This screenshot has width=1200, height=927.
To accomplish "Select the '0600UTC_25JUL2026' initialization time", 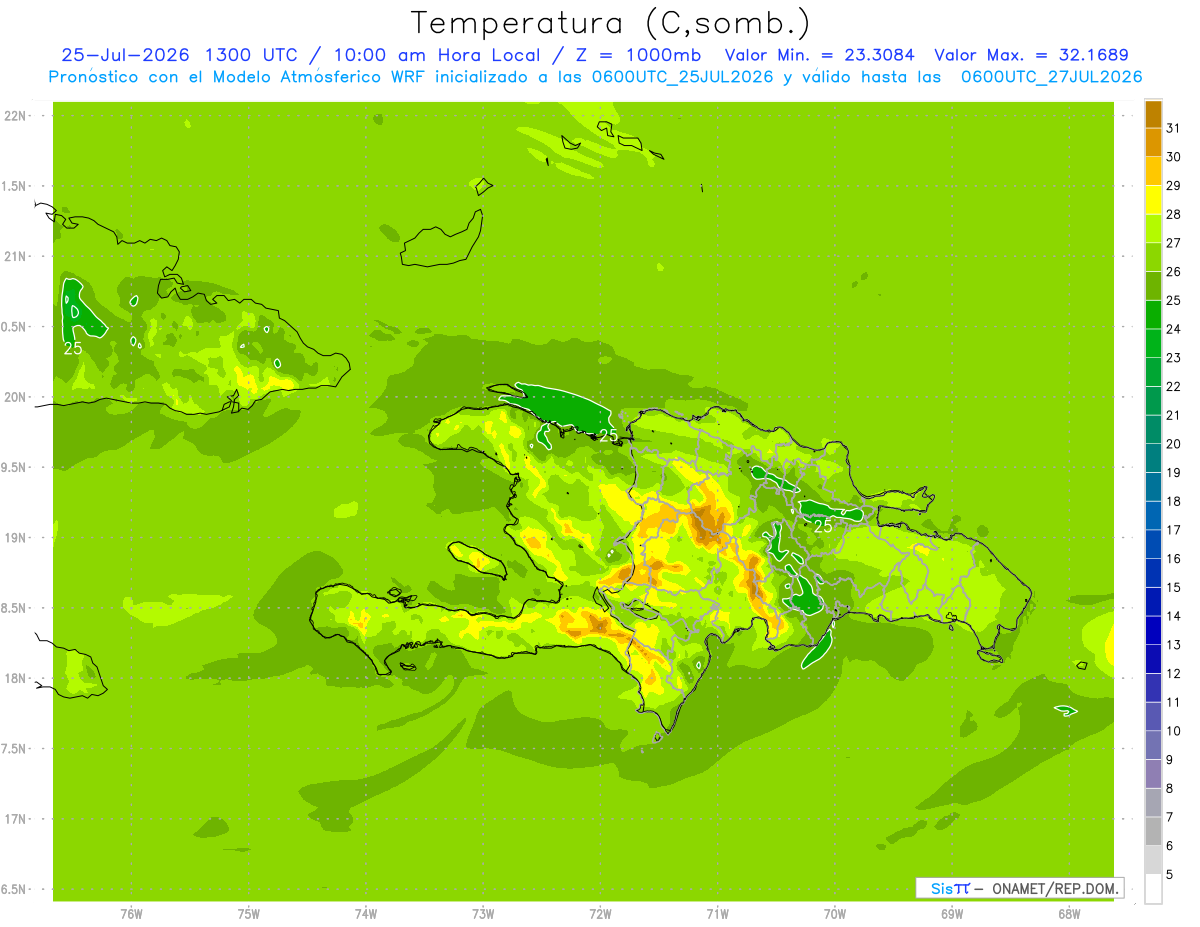I will click(681, 77).
